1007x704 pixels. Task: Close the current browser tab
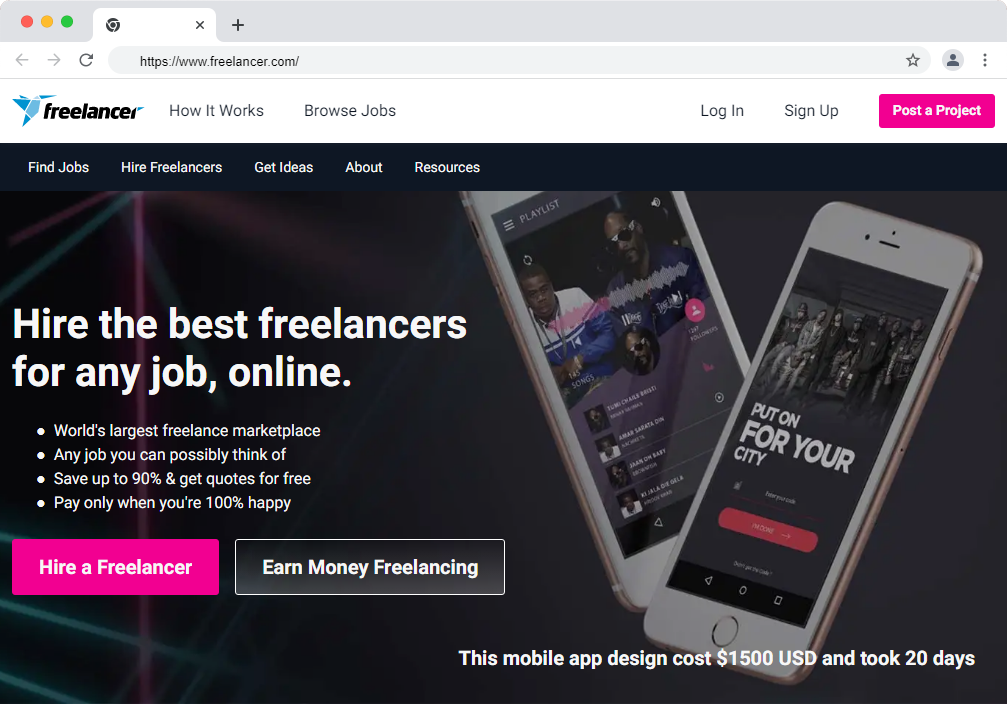(x=200, y=25)
